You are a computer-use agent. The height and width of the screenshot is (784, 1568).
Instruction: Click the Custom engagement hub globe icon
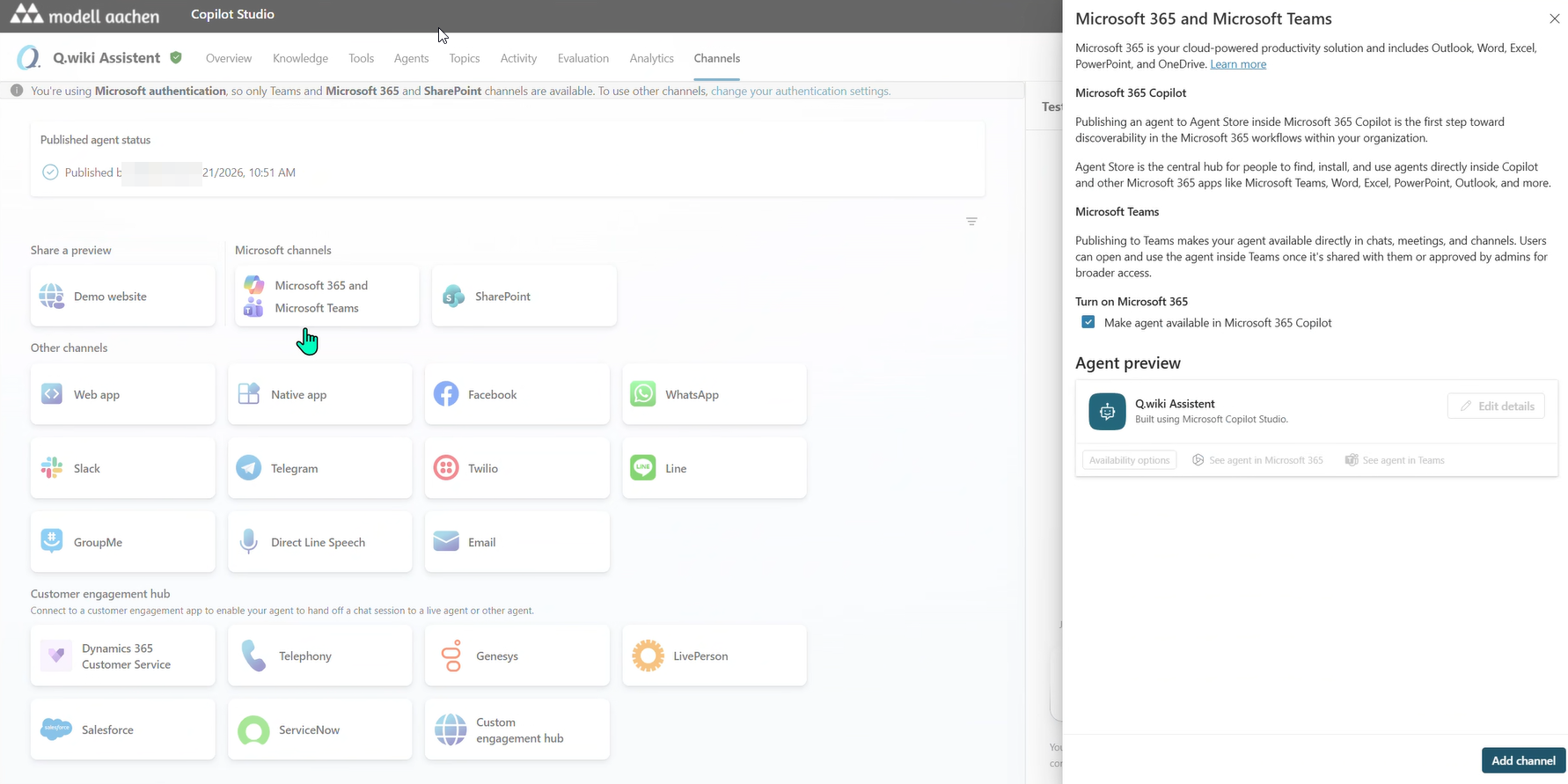point(451,730)
